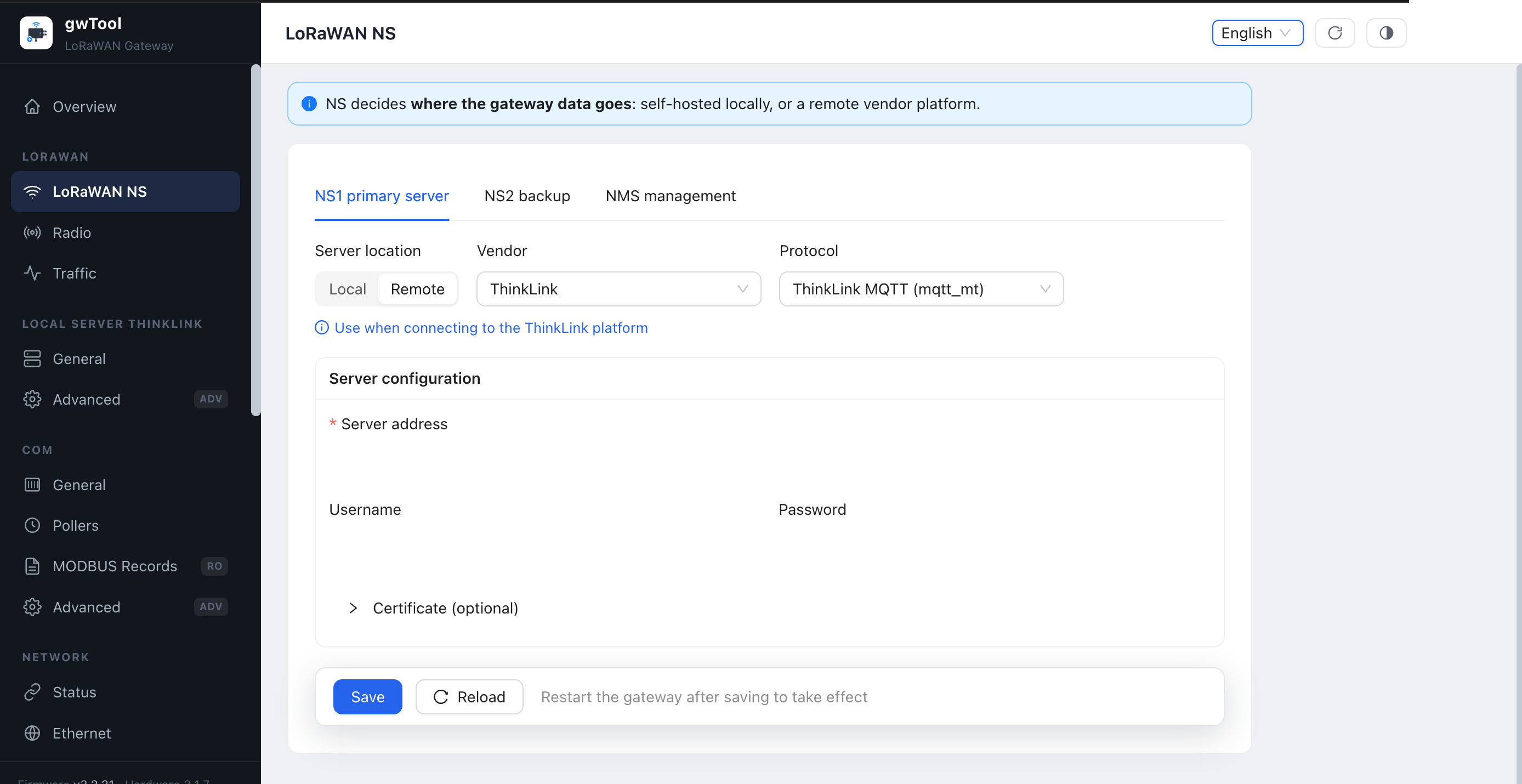1522x784 pixels.
Task: Click the Network Status link icon
Action: tap(32, 692)
